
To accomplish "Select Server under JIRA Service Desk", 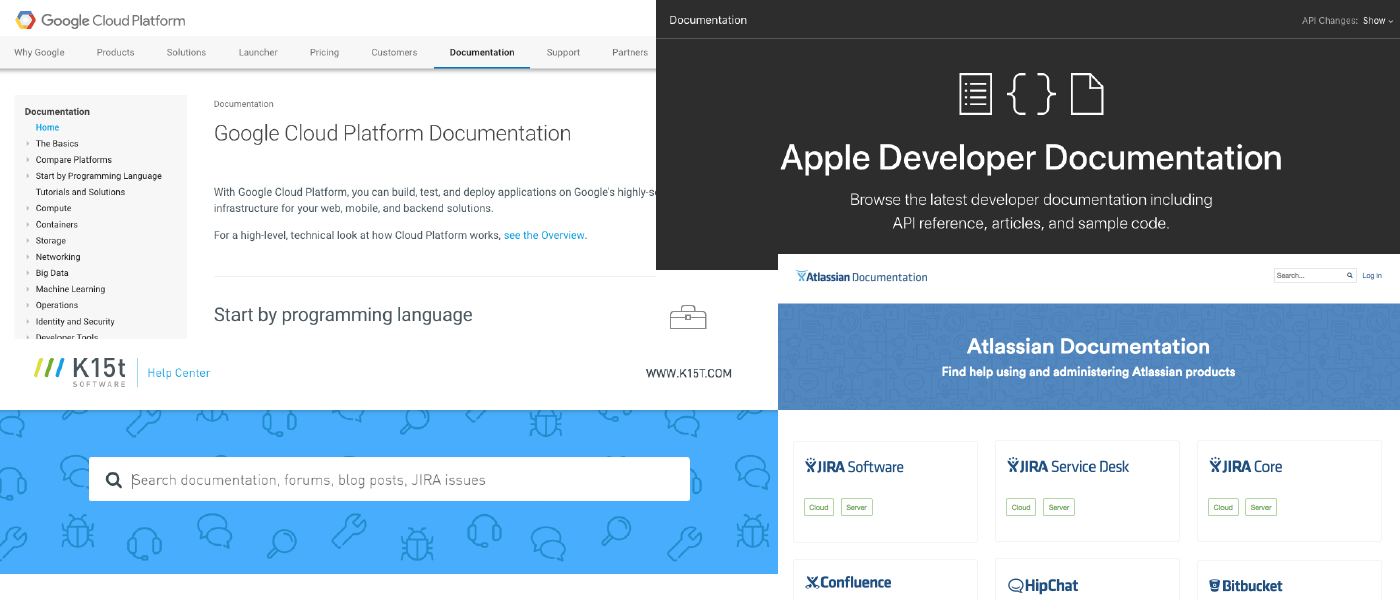I will coord(1059,507).
